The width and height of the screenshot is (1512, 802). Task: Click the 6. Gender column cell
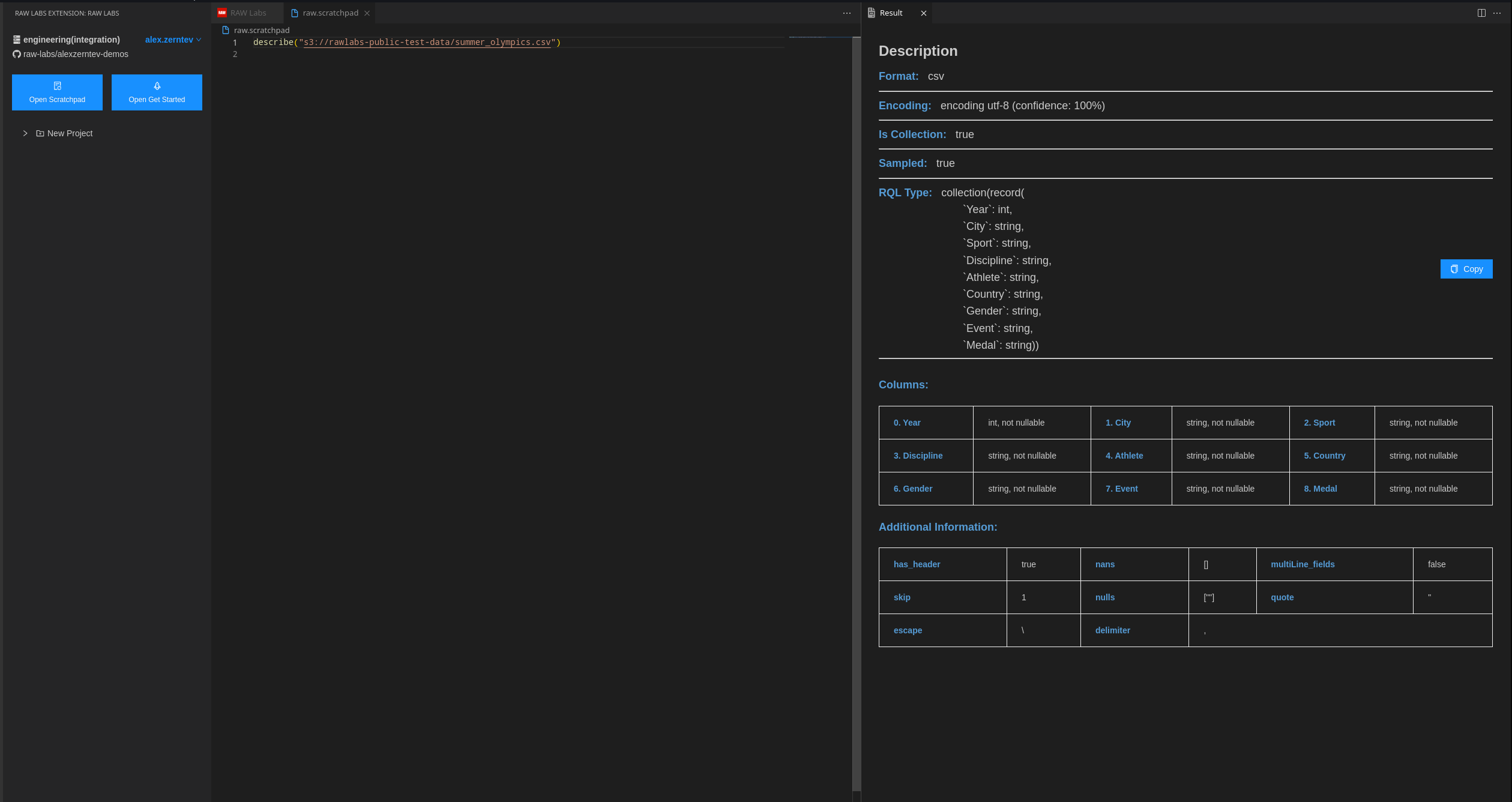[926, 489]
